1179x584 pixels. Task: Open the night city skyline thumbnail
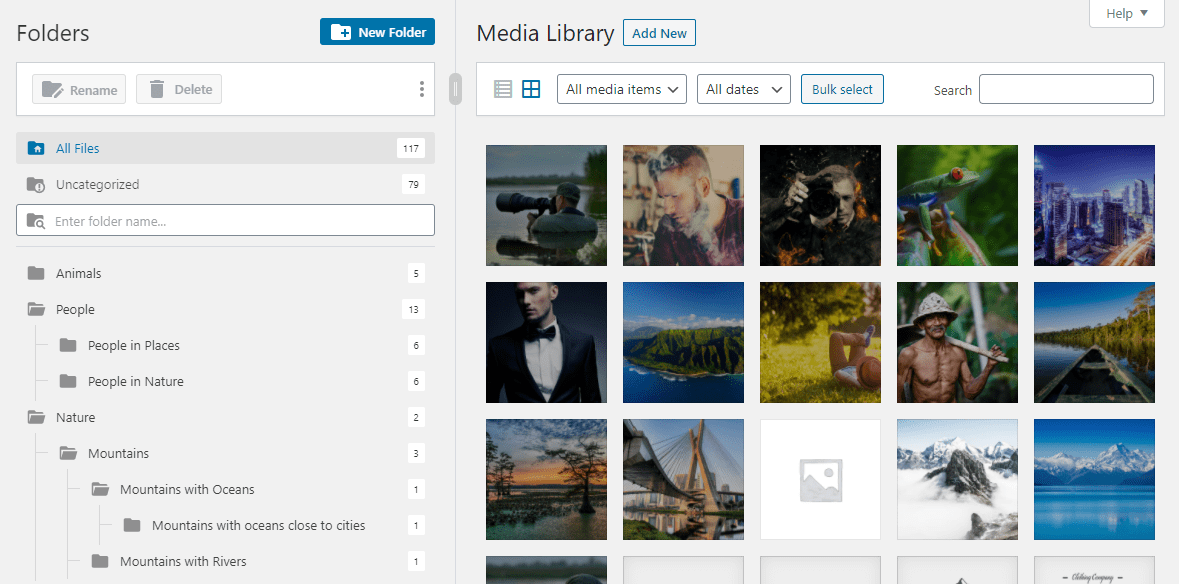(x=1094, y=205)
